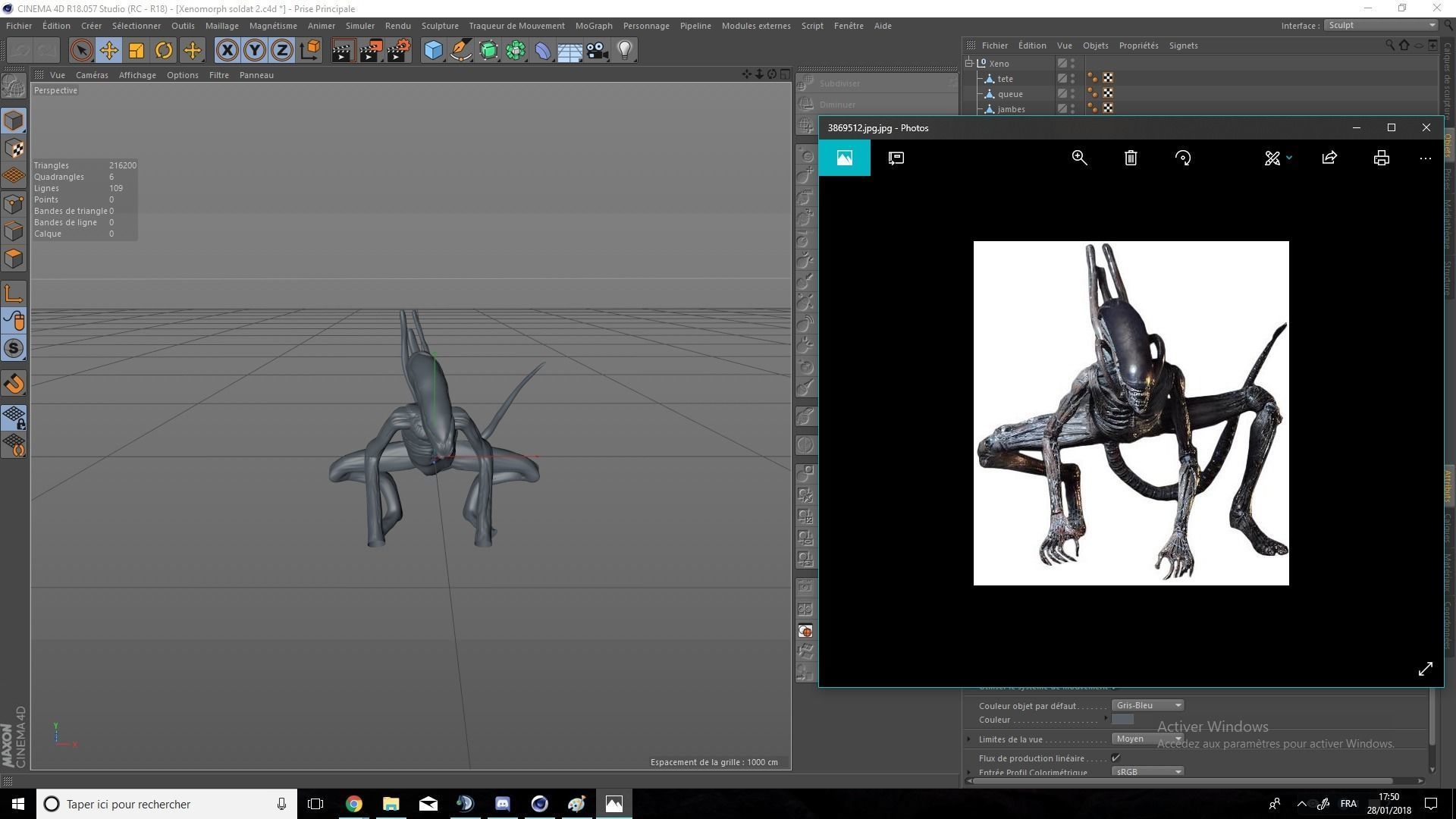Image resolution: width=1456 pixels, height=819 pixels.
Task: Activate the Move tool in the toolbar
Action: coord(108,51)
